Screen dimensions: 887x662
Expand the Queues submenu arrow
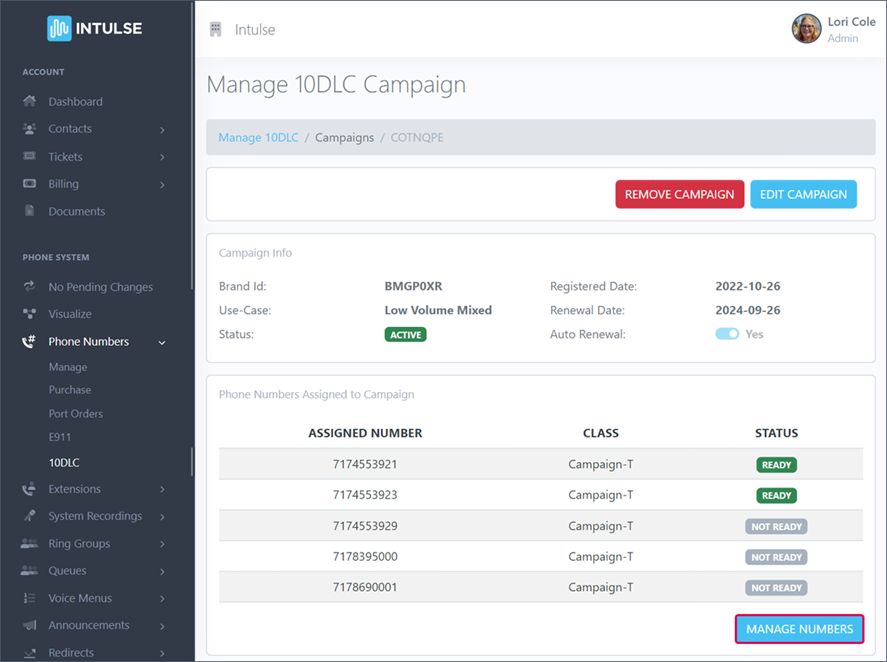coord(162,572)
